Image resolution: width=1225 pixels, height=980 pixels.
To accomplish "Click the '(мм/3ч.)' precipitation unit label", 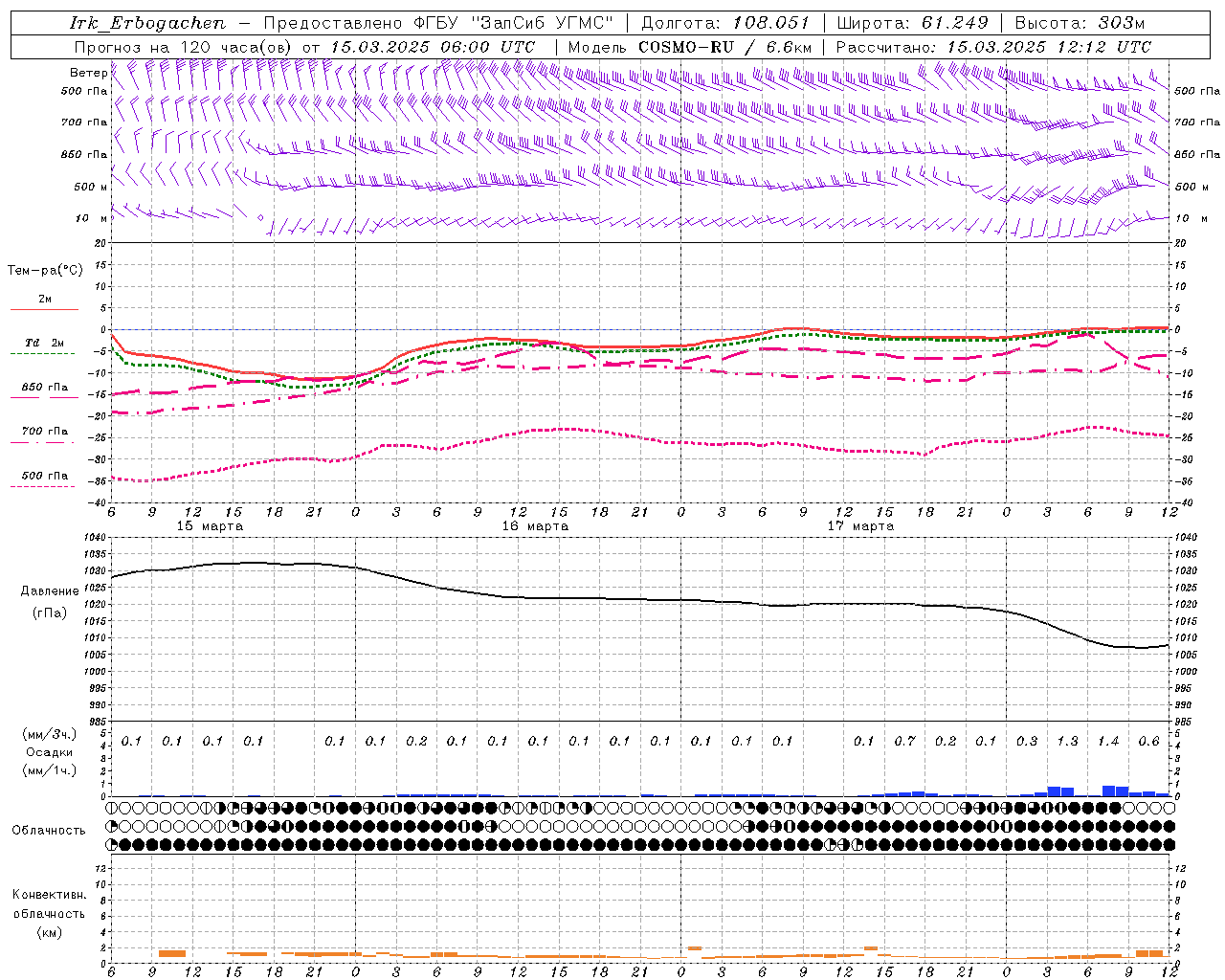I will click(50, 734).
